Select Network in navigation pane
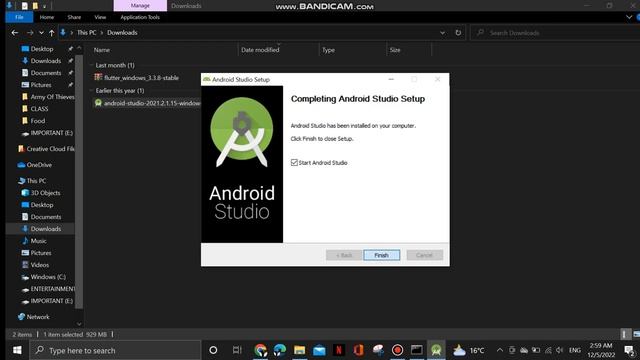Image resolution: width=640 pixels, height=360 pixels. (38, 317)
